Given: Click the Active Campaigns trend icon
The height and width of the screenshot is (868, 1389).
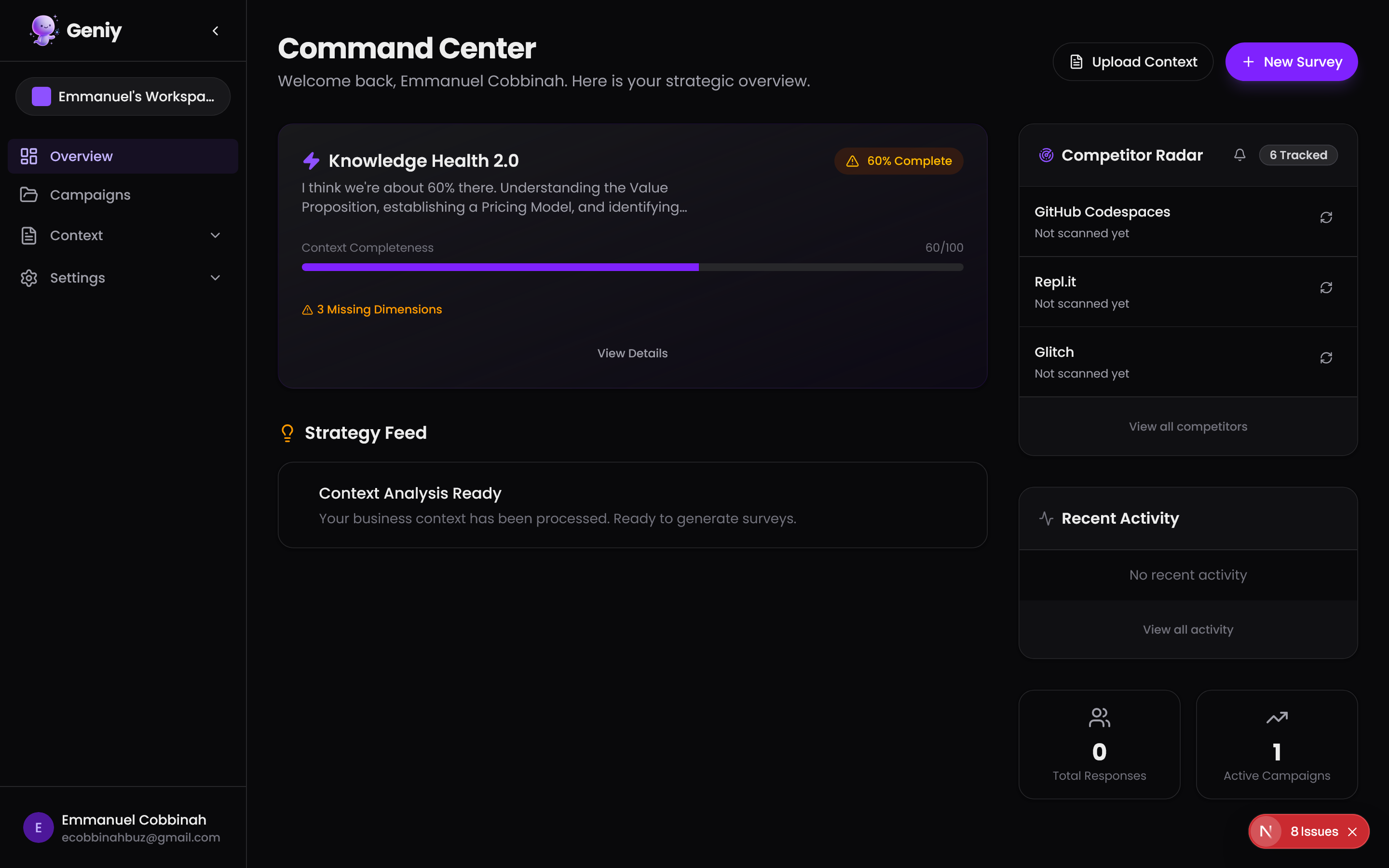Looking at the screenshot, I should 1277,718.
